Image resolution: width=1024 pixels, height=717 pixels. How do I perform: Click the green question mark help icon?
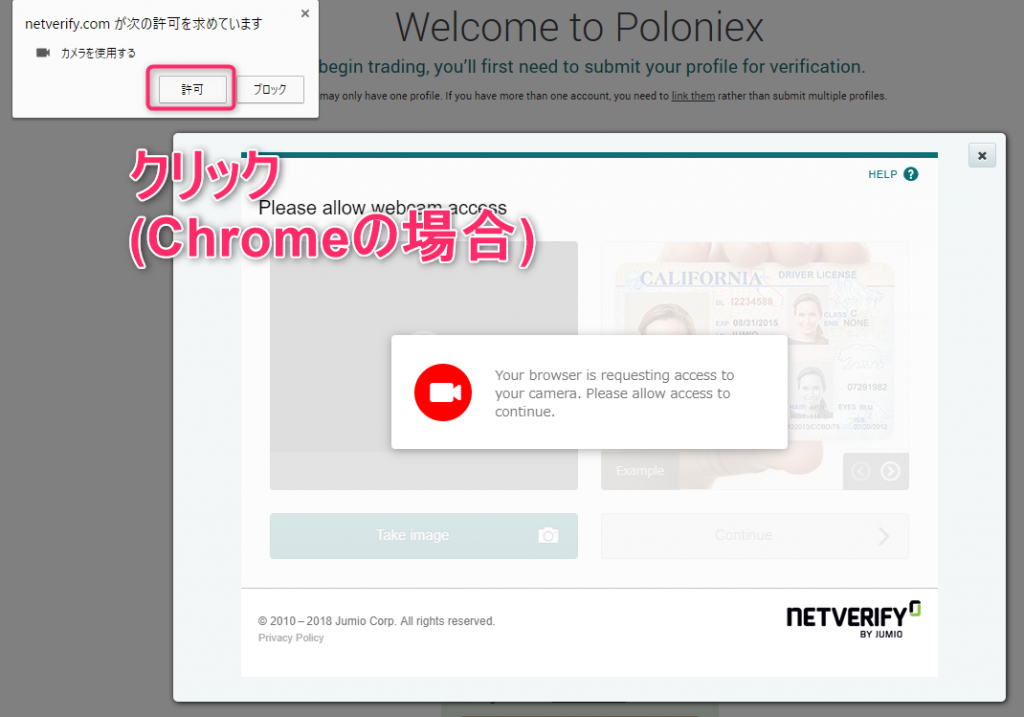point(910,174)
